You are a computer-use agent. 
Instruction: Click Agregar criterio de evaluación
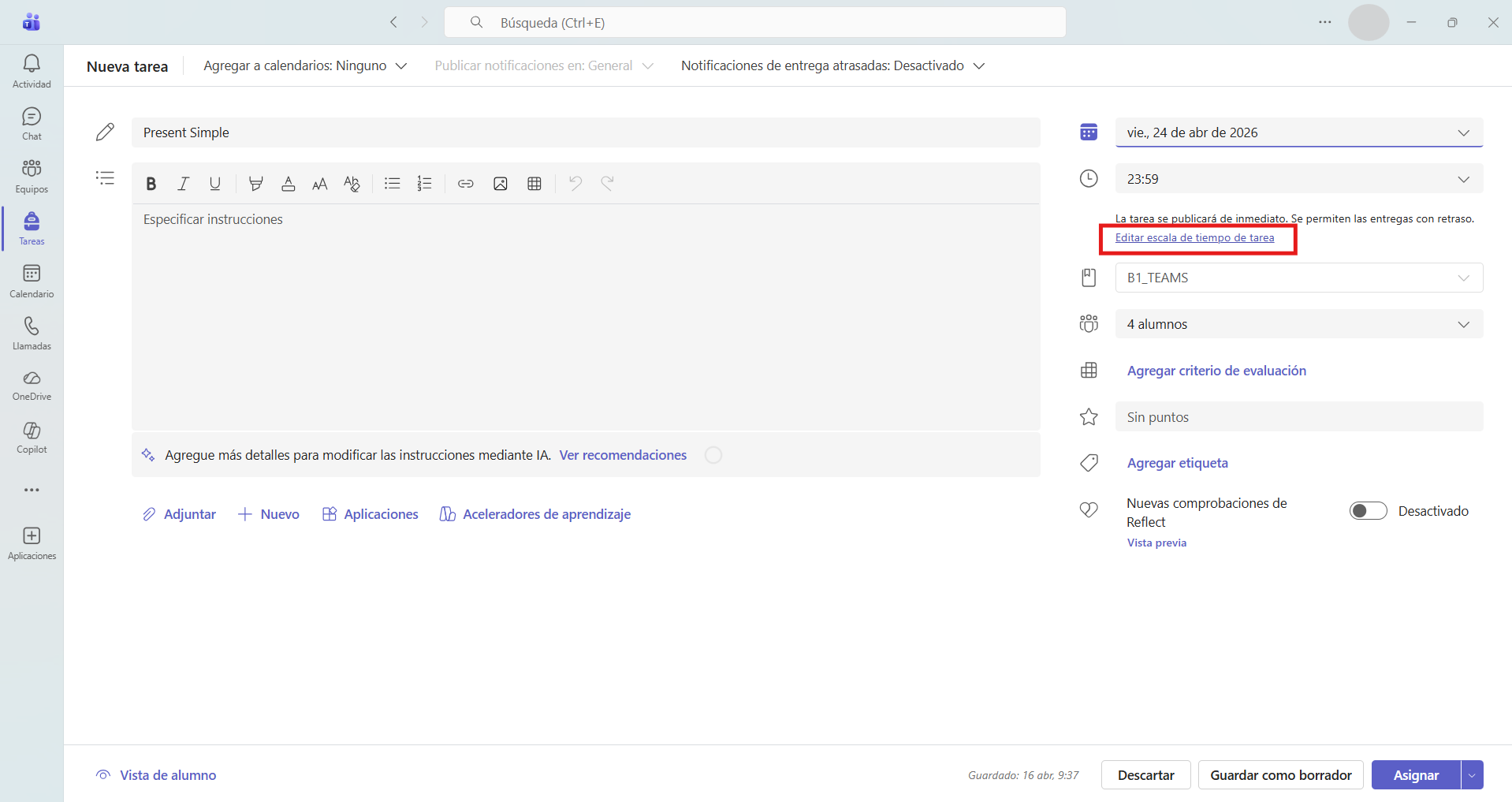pyautogui.click(x=1216, y=371)
